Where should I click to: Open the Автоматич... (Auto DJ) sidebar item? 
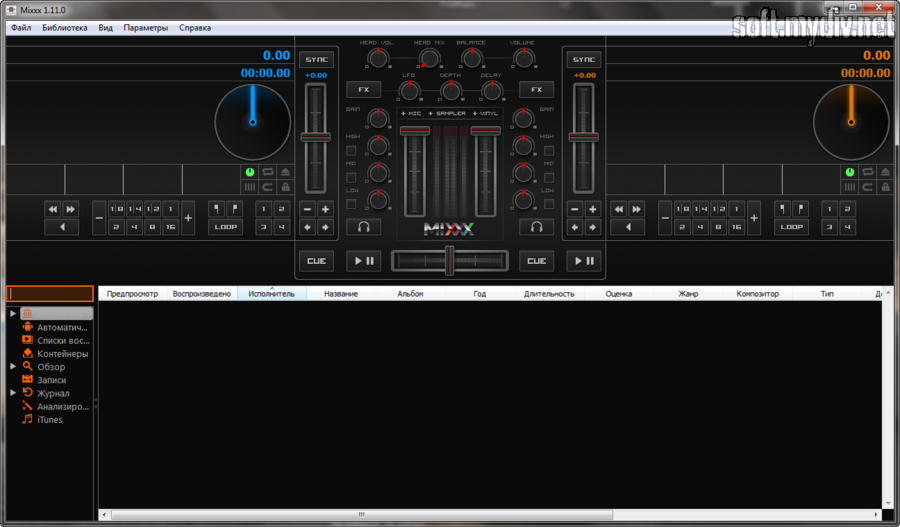coord(55,327)
